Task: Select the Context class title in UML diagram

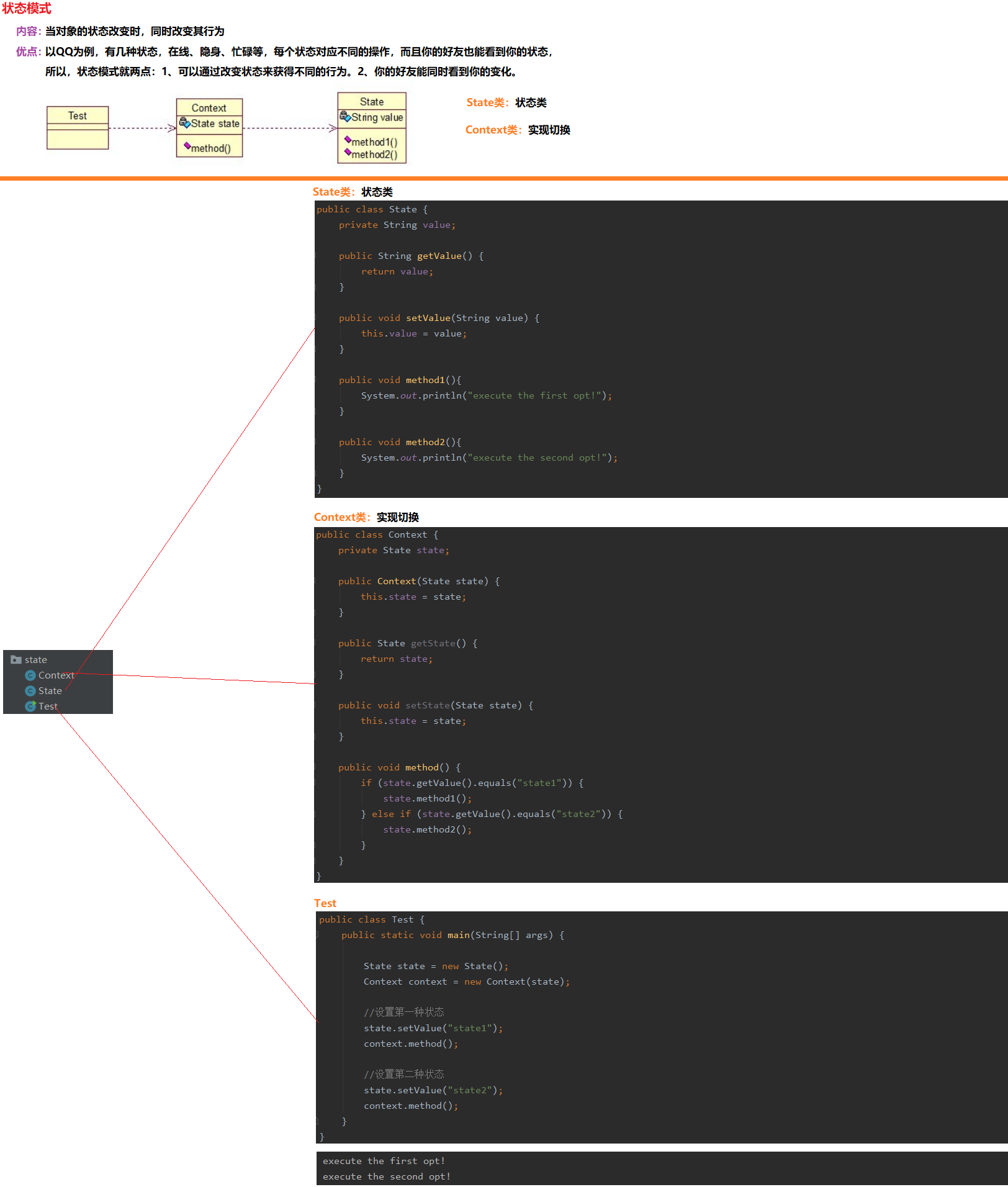Action: tap(209, 107)
